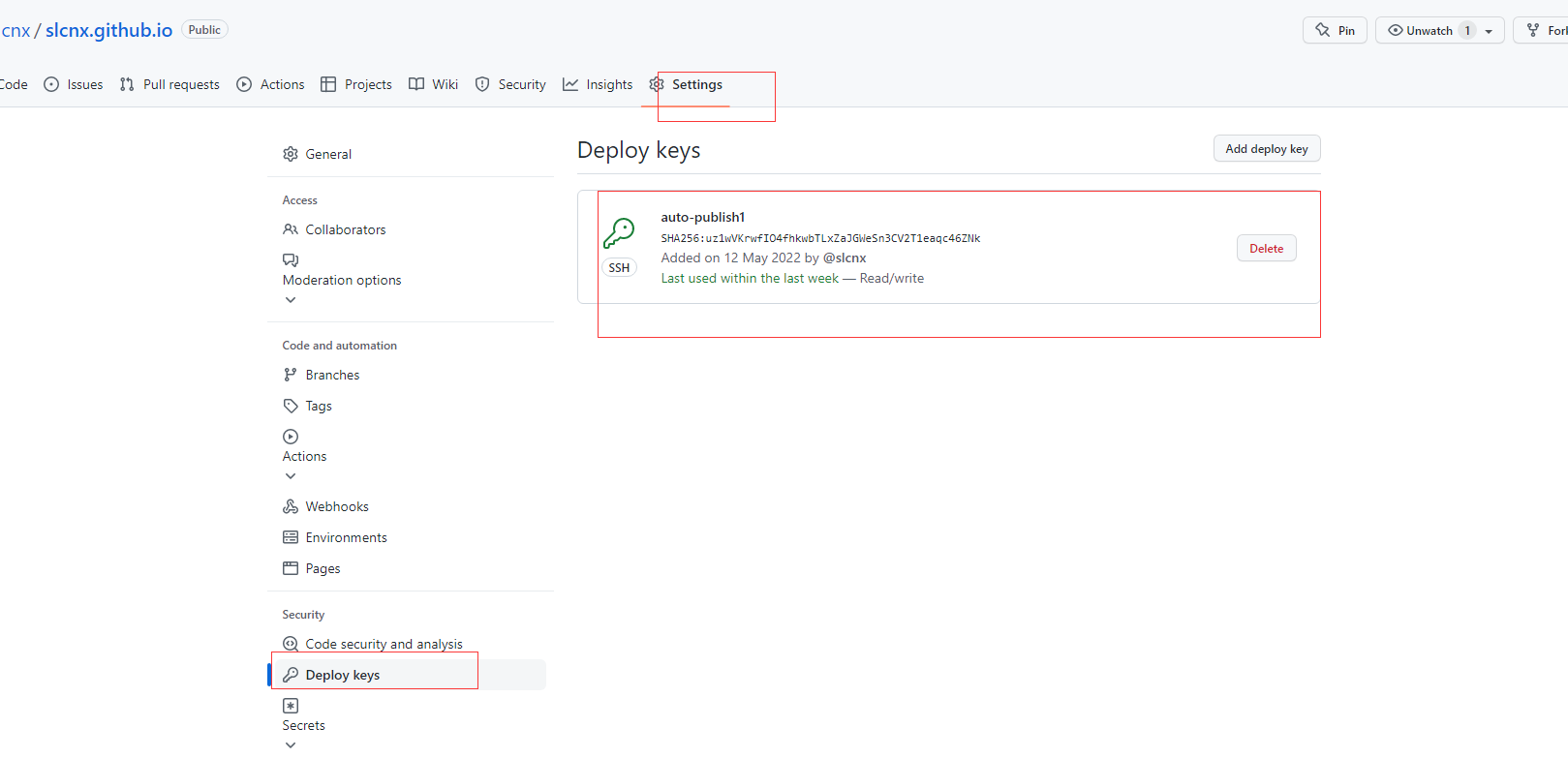Click 'Last used within the last week' text
The height and width of the screenshot is (758, 1568).
750,278
